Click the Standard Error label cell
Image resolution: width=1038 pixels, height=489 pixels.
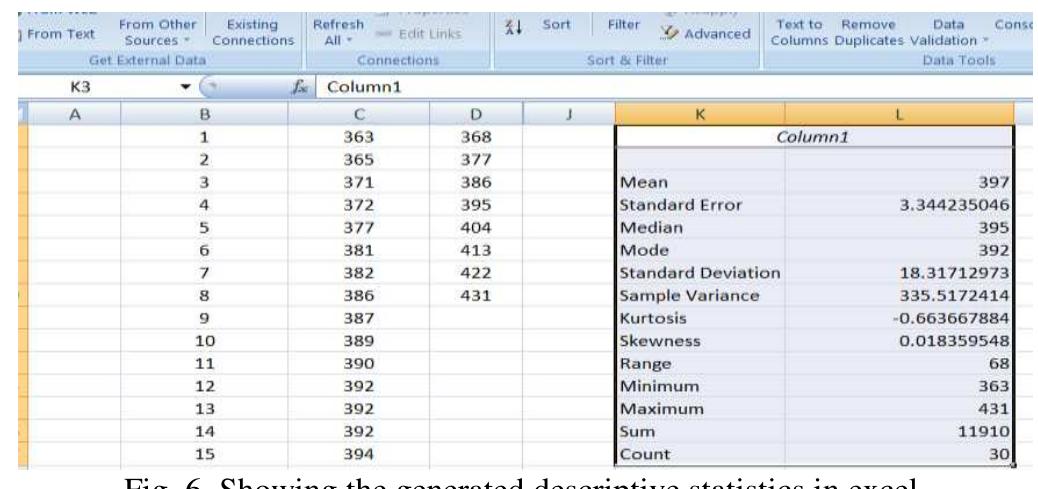pos(700,205)
